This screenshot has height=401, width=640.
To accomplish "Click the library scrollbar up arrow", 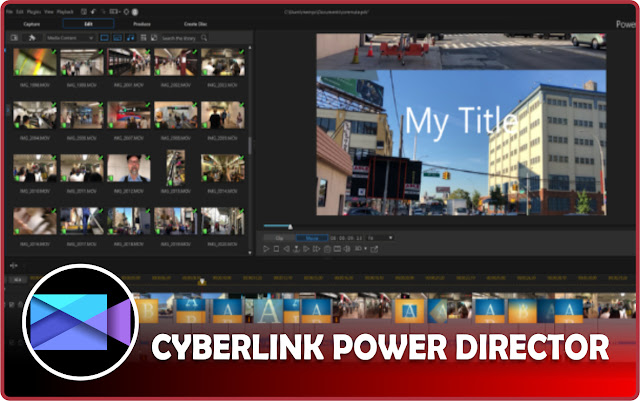I will click(x=250, y=48).
